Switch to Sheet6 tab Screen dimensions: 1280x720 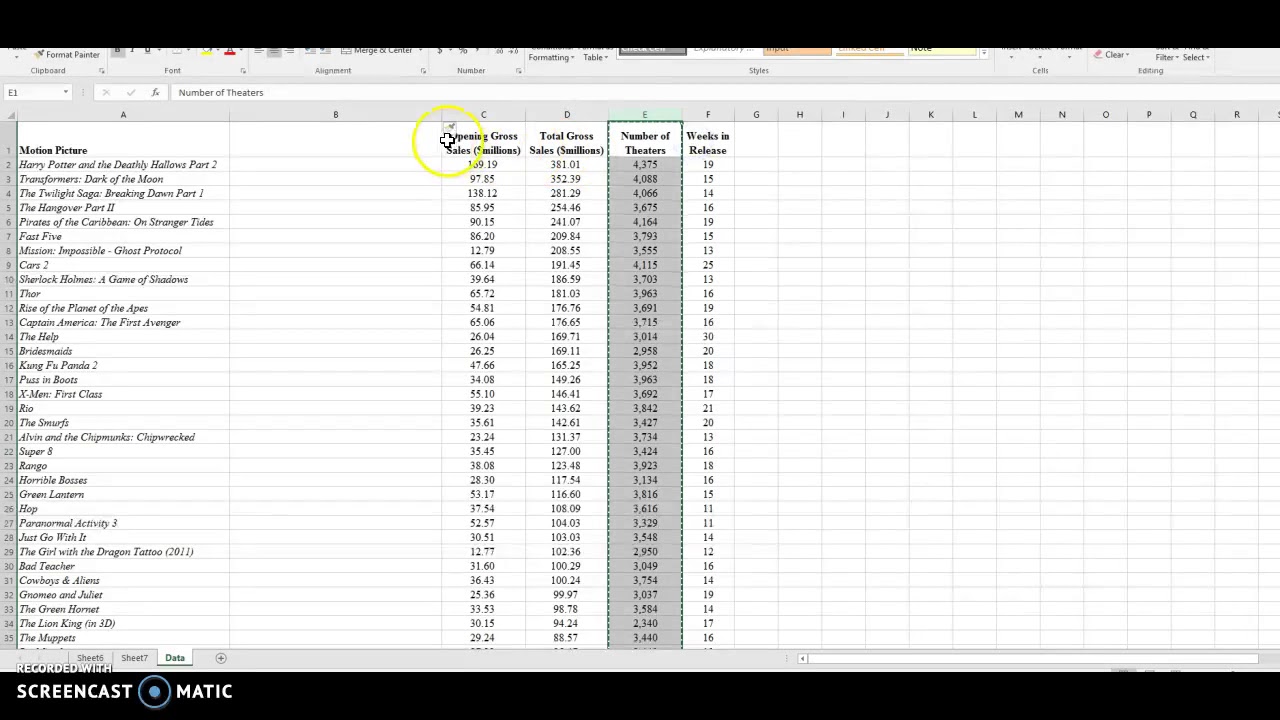(x=90, y=658)
